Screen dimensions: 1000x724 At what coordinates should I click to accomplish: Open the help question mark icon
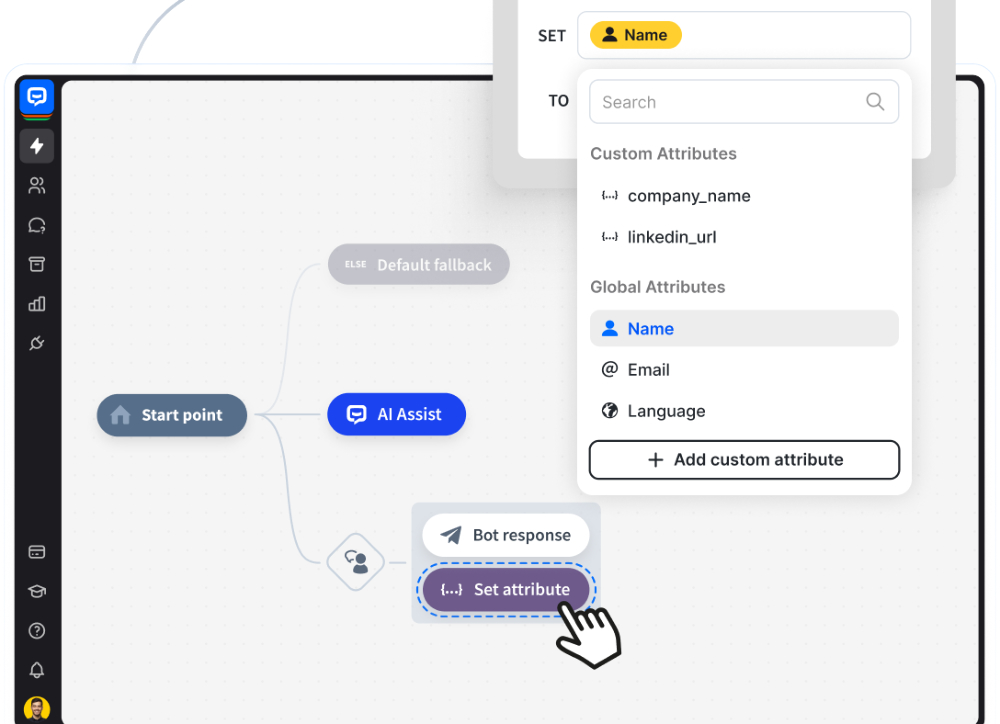click(37, 631)
